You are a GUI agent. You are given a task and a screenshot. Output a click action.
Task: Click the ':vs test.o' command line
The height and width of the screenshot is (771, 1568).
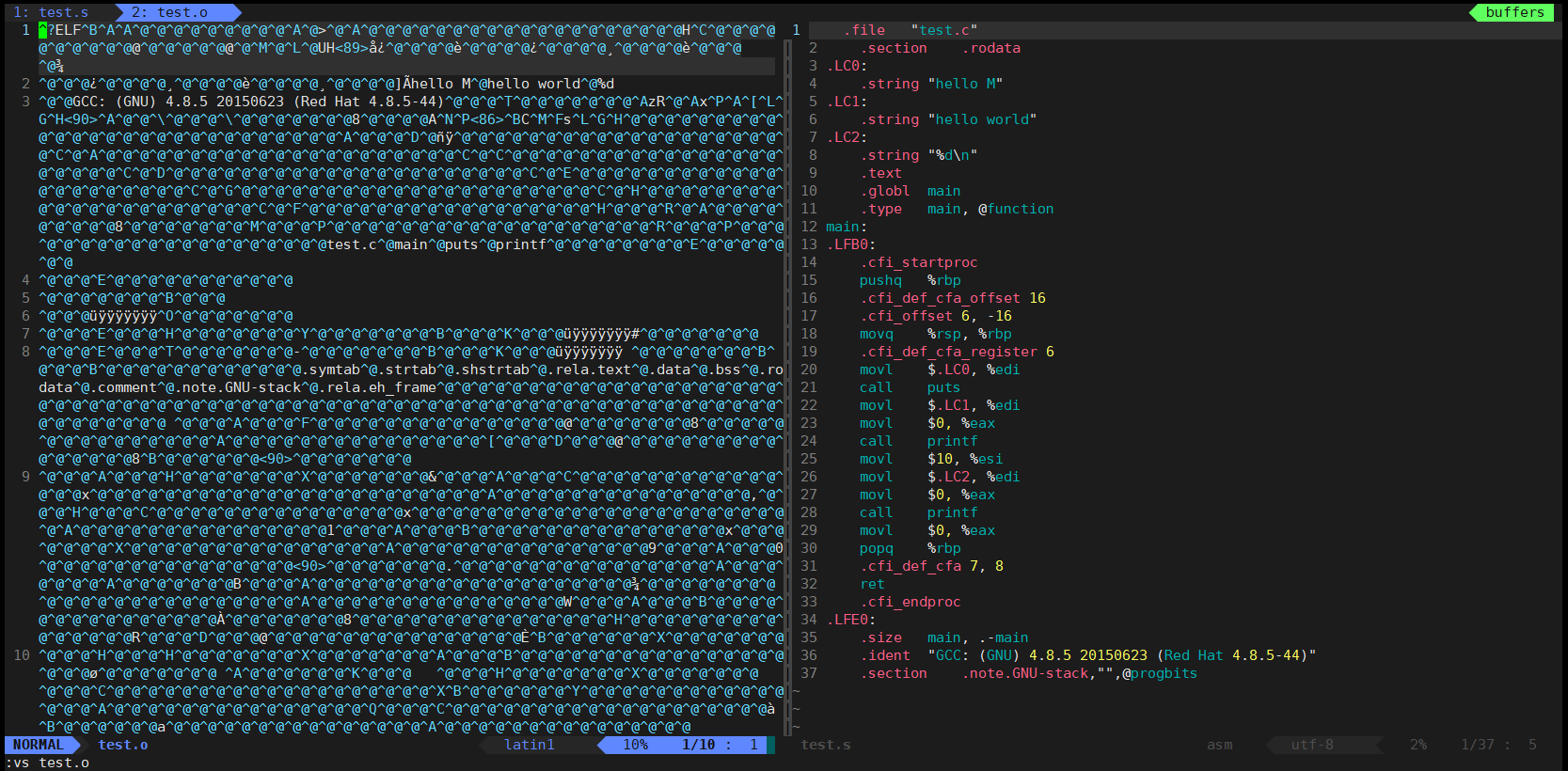[47, 763]
